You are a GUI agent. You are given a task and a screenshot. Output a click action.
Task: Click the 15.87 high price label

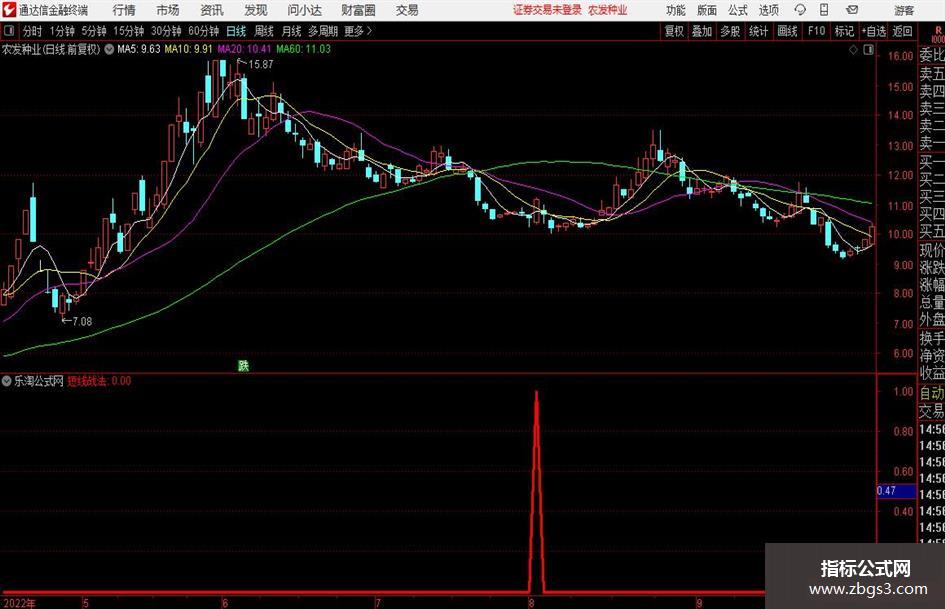(260, 65)
